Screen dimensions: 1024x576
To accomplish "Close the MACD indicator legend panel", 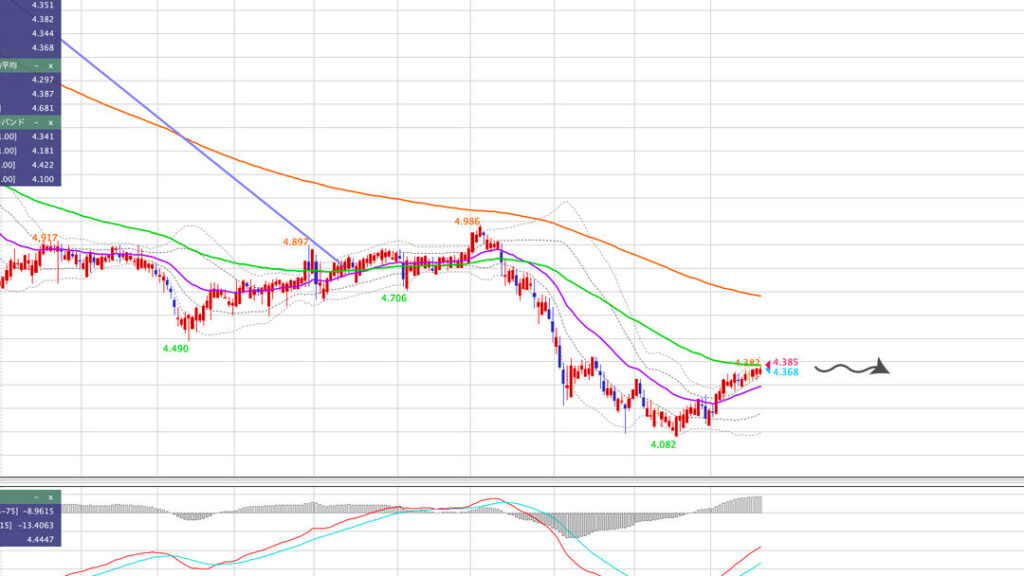I will pos(50,496).
